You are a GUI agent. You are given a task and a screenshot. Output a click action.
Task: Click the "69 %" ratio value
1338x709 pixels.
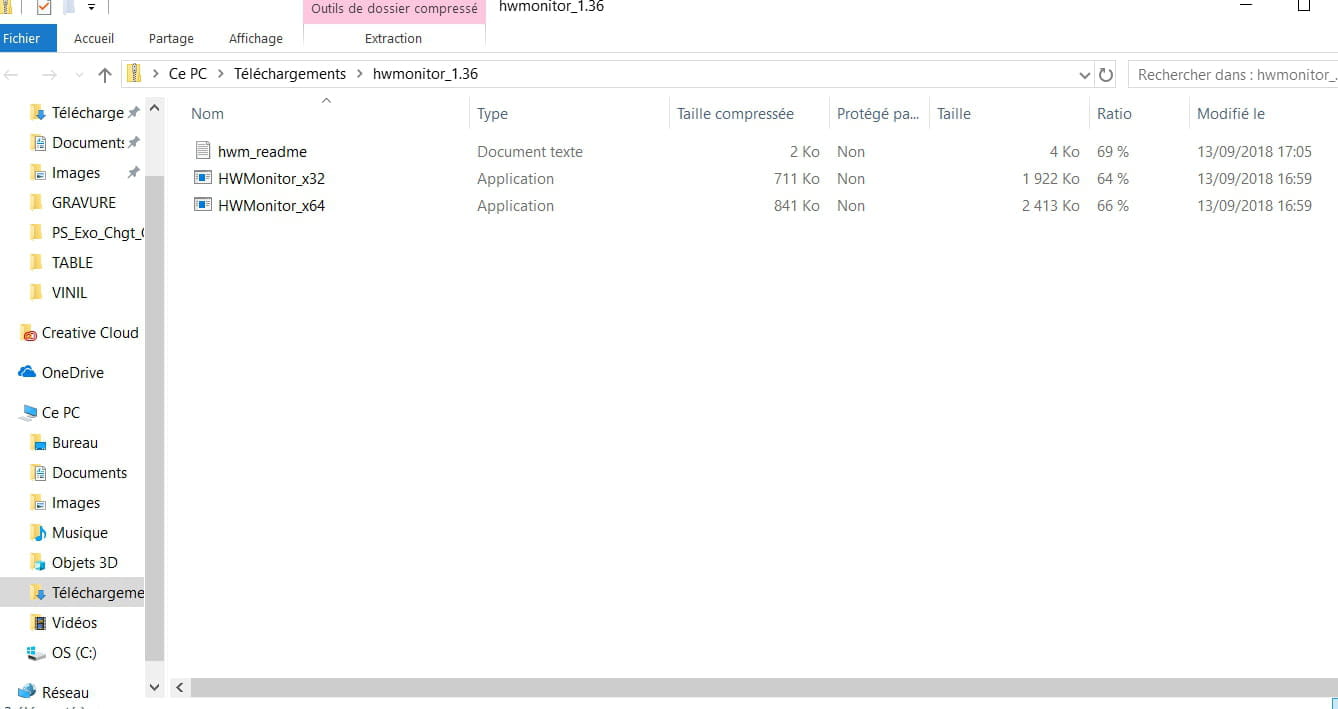pos(1113,152)
